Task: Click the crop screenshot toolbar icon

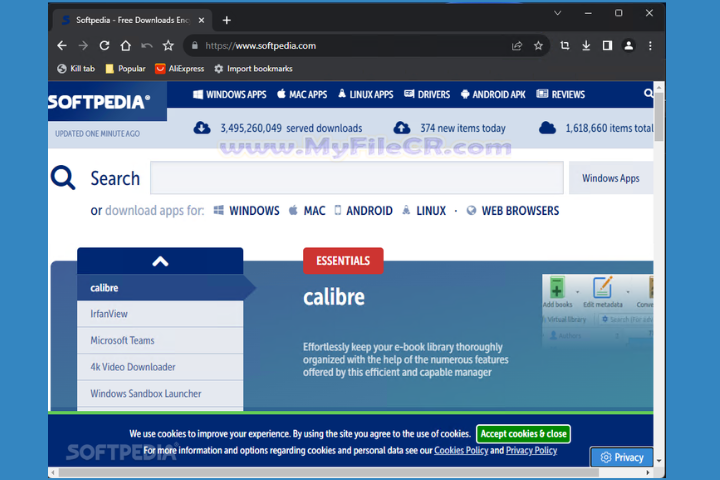Action: pyautogui.click(x=565, y=45)
